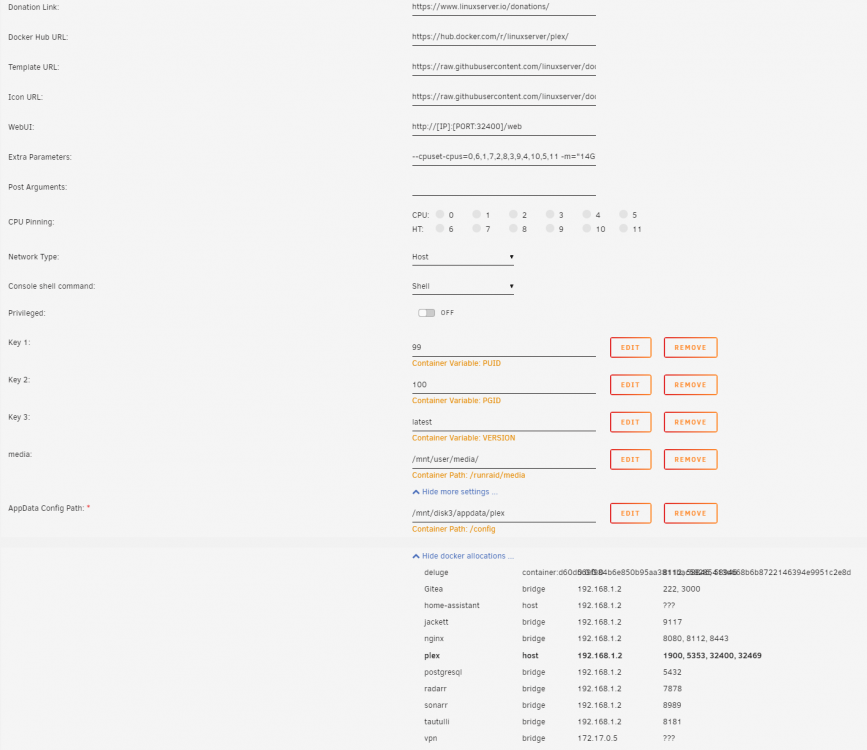
Task: Toggle HT 11 pinning checkbox
Action: [623, 228]
